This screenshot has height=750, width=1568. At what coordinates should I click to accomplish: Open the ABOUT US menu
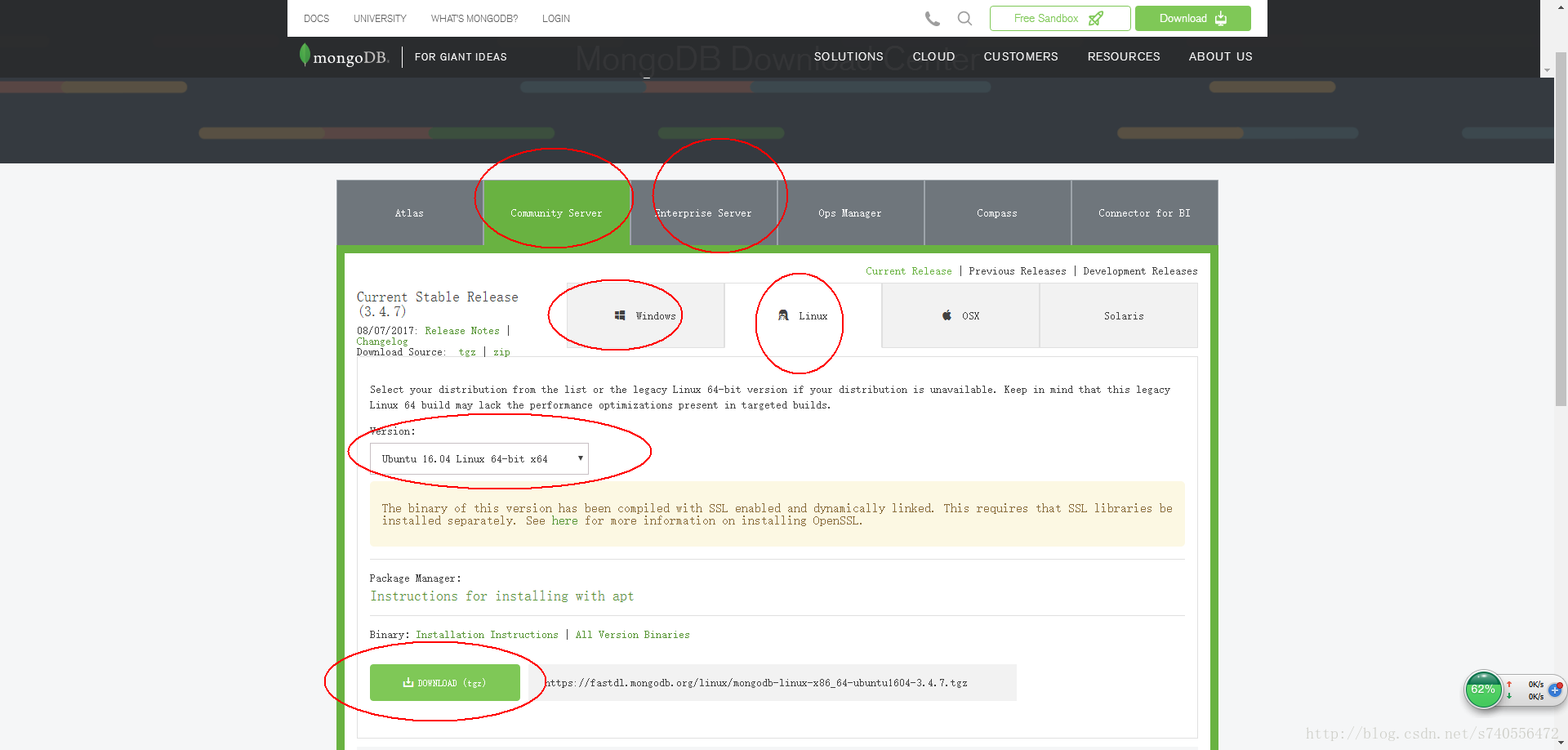click(1220, 56)
